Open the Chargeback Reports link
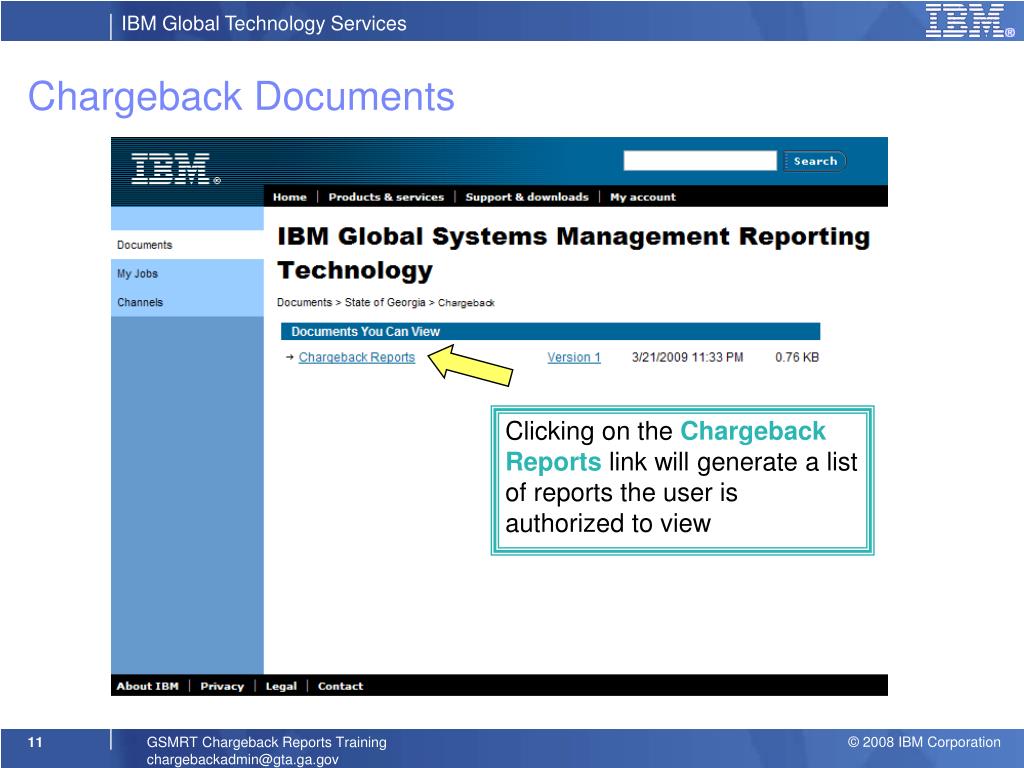Viewport: 1024px width, 768px height. tap(357, 357)
